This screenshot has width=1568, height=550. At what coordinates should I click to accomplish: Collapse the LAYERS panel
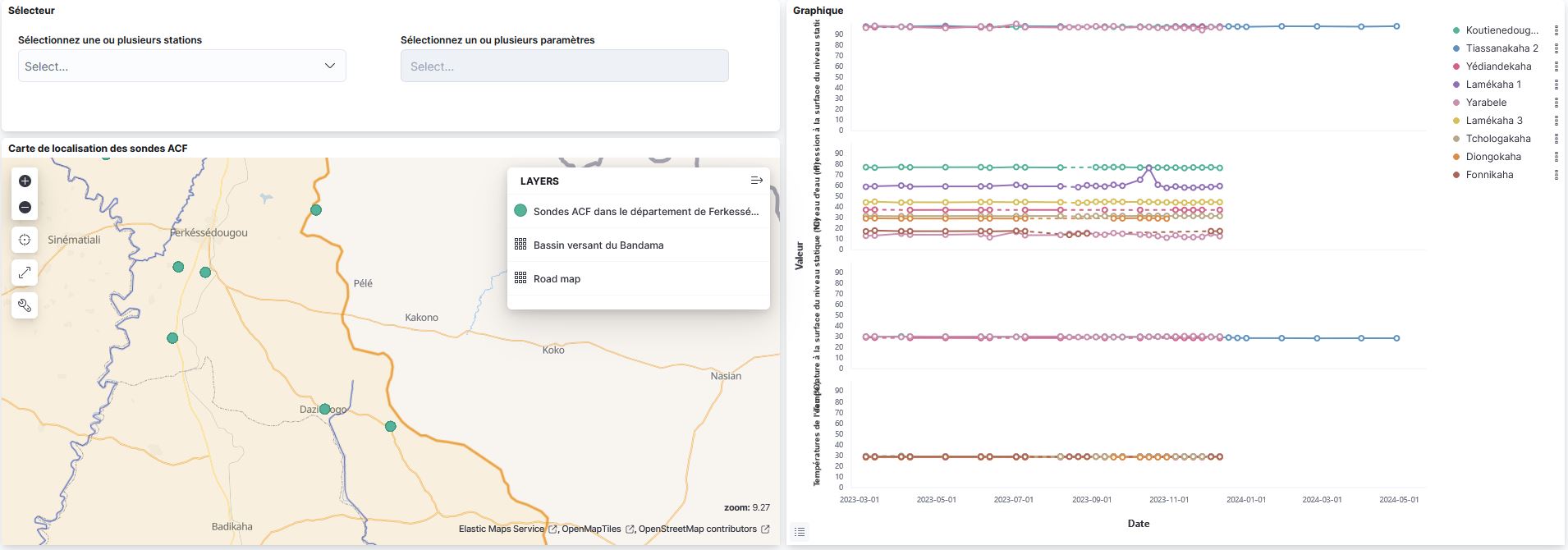click(756, 181)
